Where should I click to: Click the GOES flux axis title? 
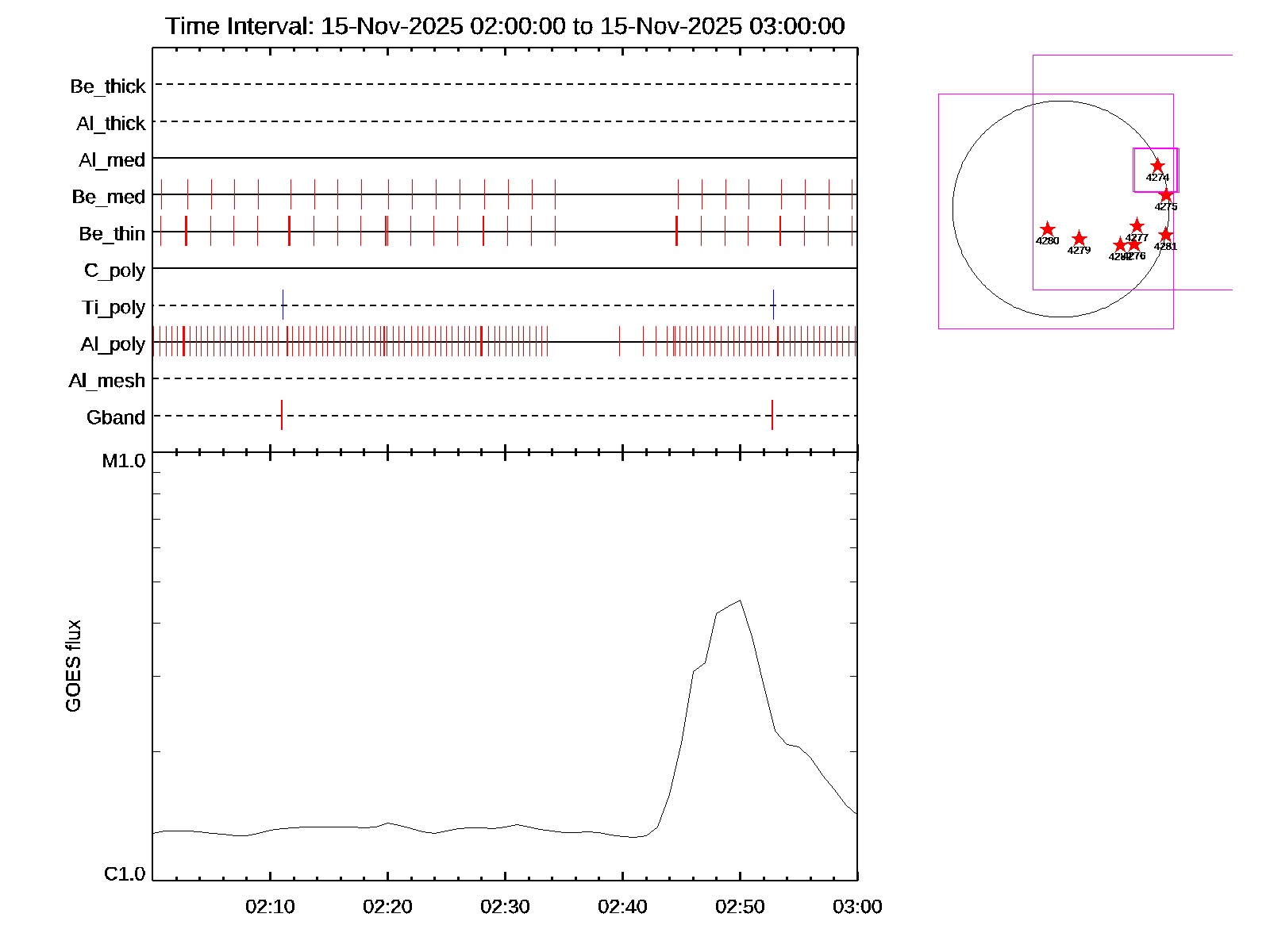[x=73, y=666]
